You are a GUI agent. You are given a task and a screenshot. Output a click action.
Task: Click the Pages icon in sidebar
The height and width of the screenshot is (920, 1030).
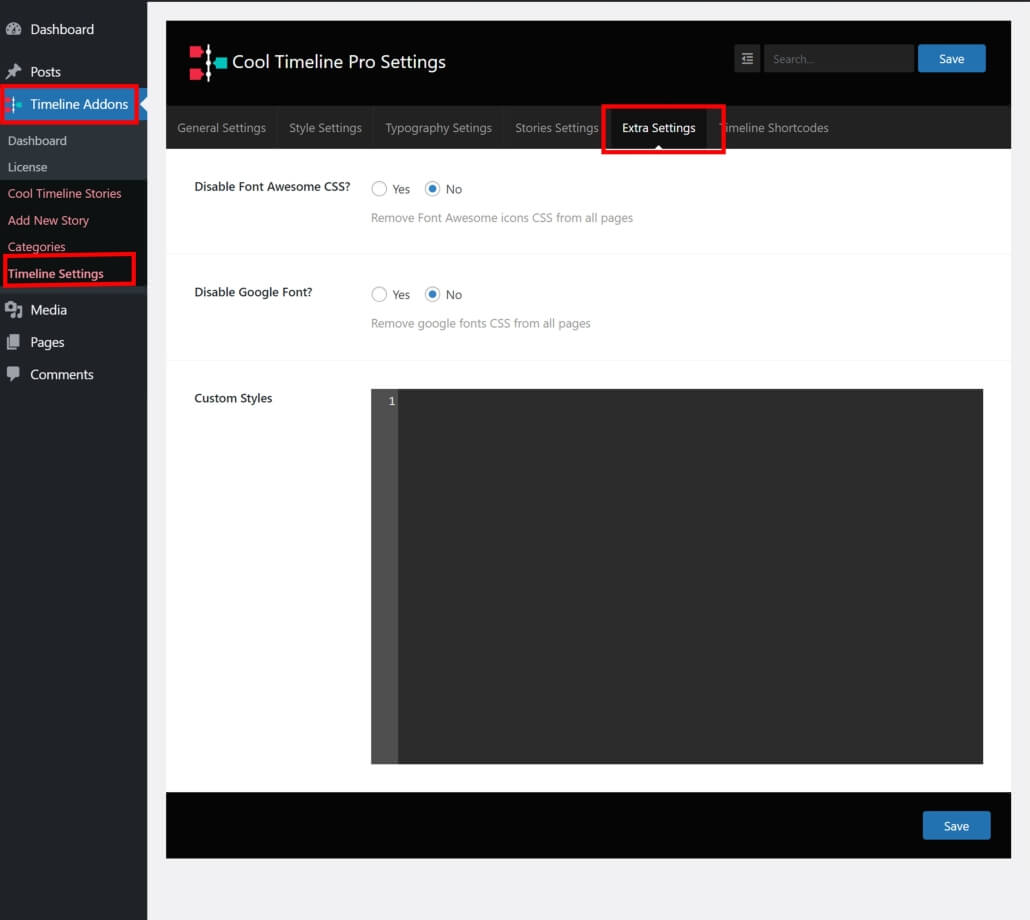14,342
